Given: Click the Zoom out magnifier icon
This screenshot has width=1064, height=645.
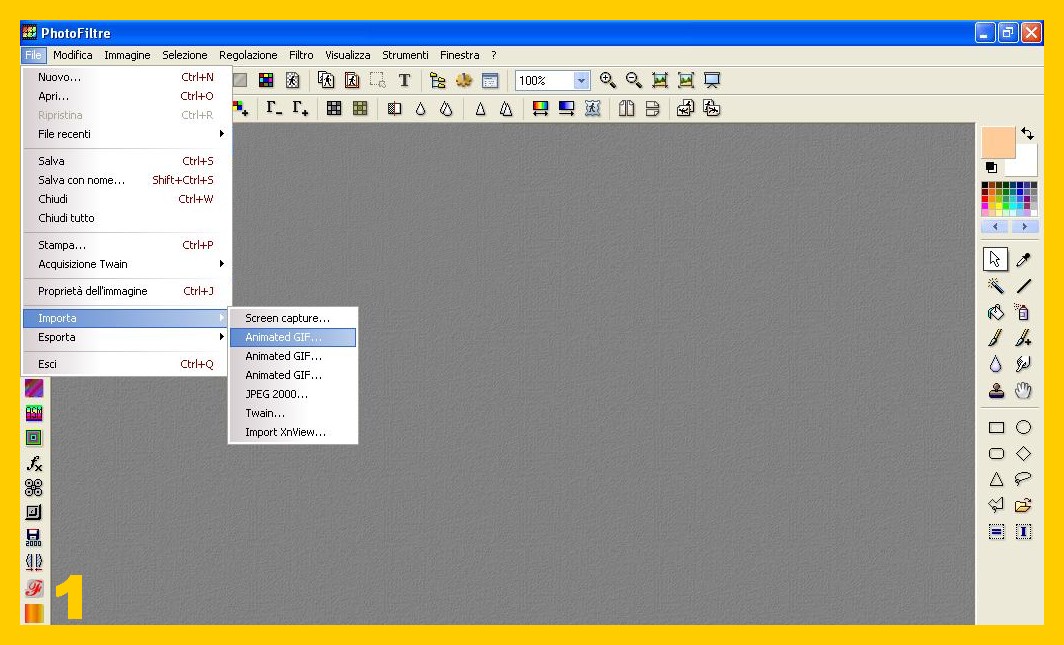Looking at the screenshot, I should coord(633,81).
